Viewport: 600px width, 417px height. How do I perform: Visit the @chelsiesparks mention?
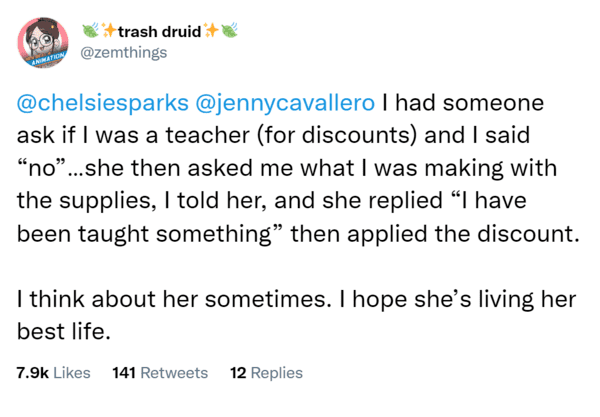[x=103, y=103]
